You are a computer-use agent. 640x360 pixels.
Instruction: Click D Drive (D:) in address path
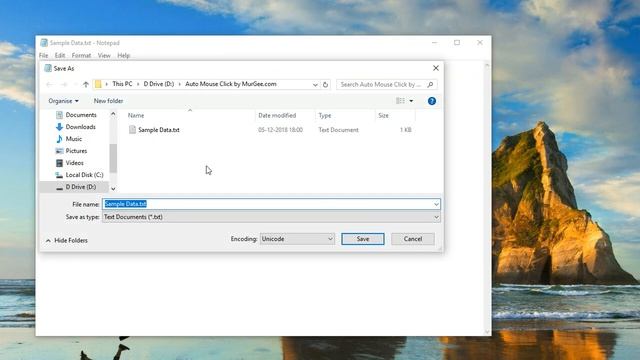[159, 84]
